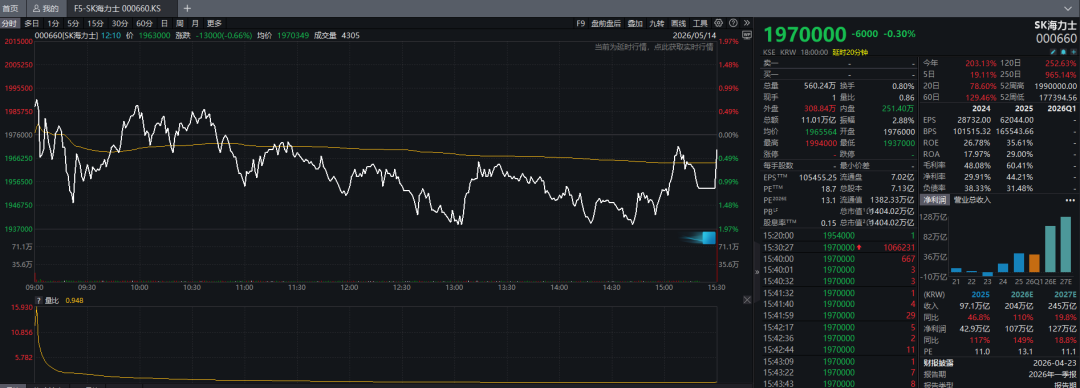
Task: Click the double-chevron collapse icon in chart toolbar
Action: [x=747, y=23]
